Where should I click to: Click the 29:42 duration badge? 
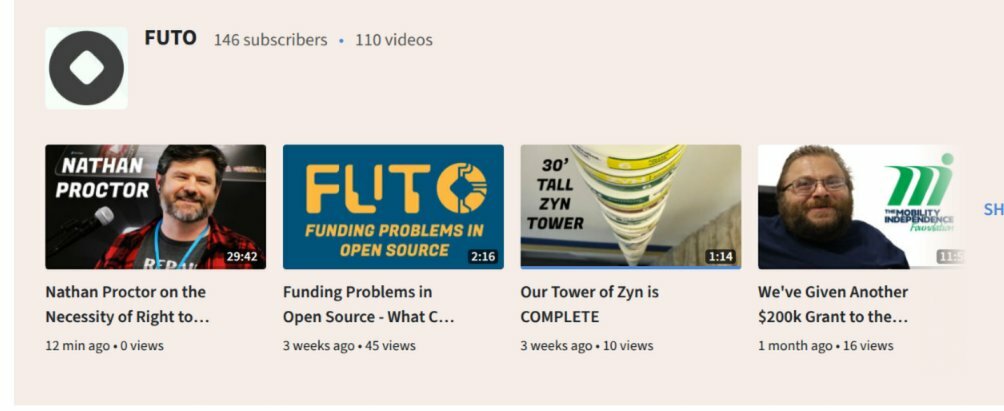(242, 257)
